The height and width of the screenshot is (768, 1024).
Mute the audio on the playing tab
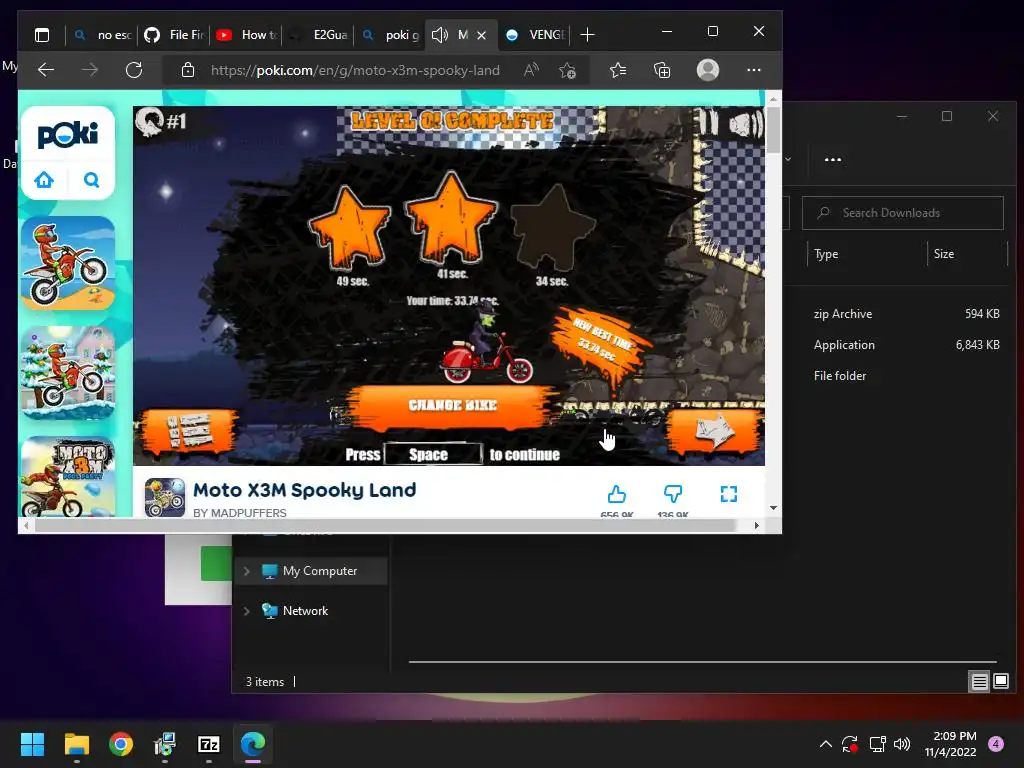coord(440,35)
